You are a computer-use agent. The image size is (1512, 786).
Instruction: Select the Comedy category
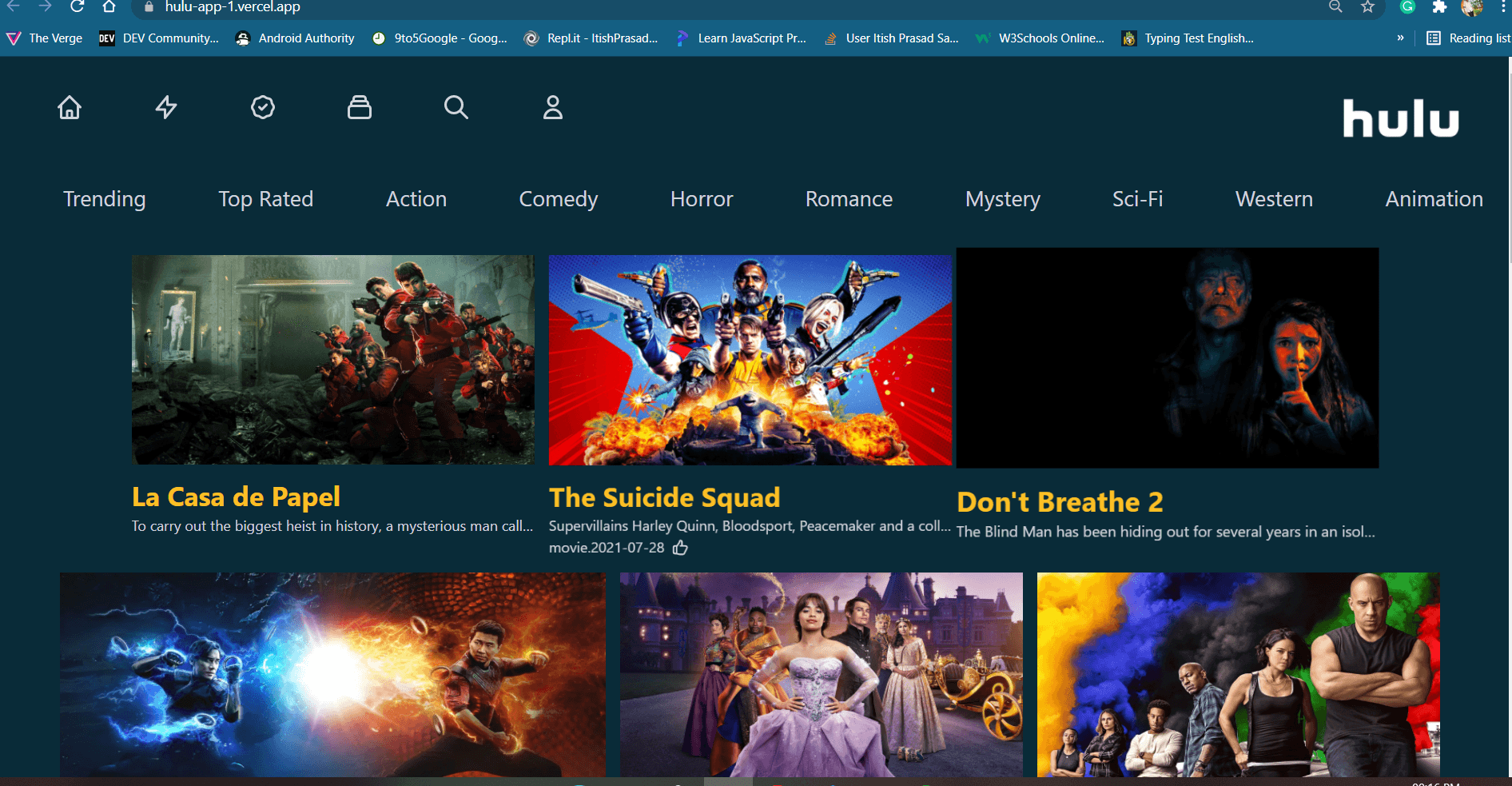559,199
